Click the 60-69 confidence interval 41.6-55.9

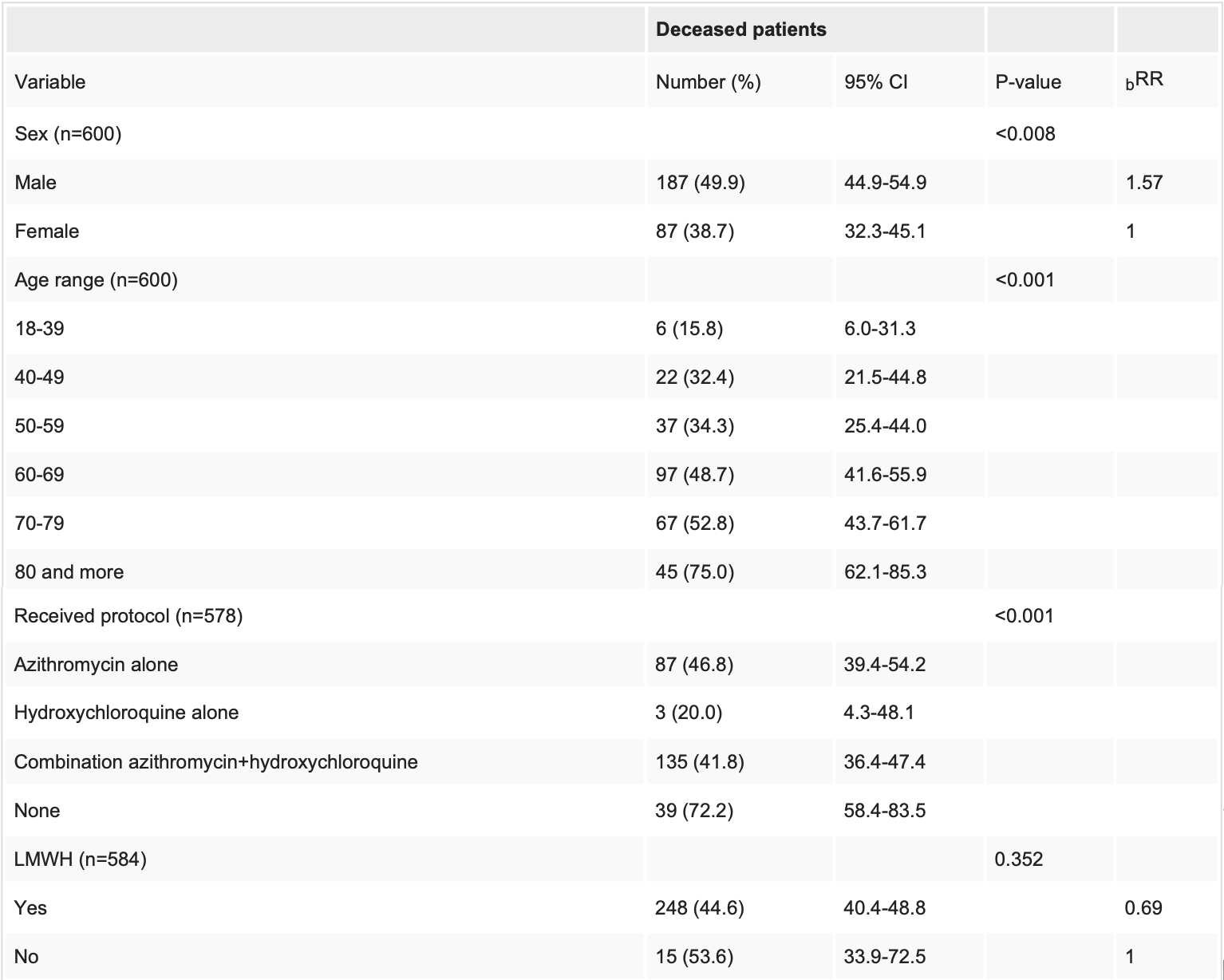click(x=885, y=474)
